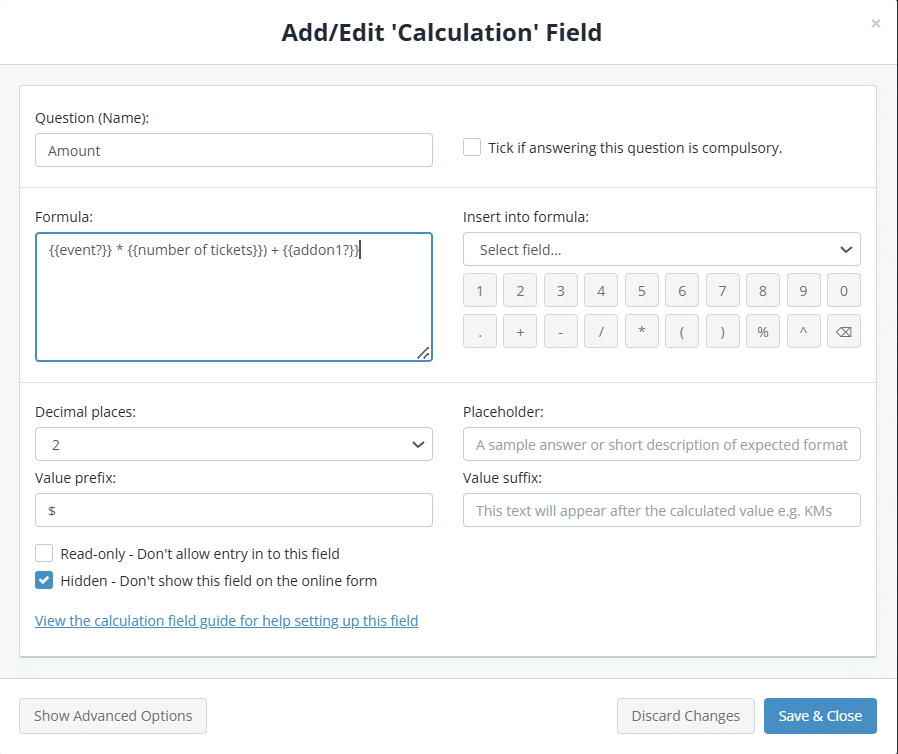Insert the plus operator into formula

(x=520, y=332)
